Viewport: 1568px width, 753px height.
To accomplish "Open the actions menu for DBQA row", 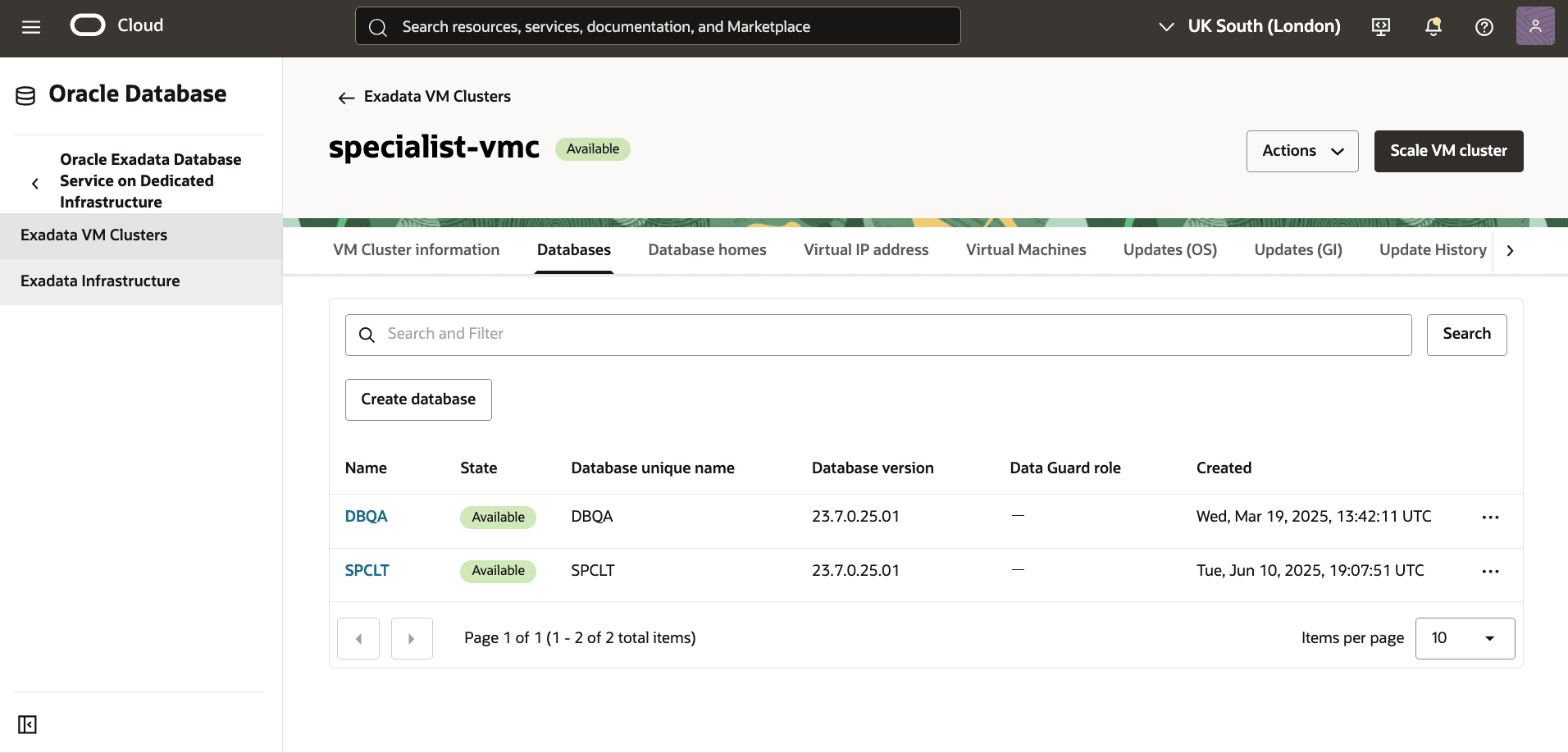I will point(1490,518).
